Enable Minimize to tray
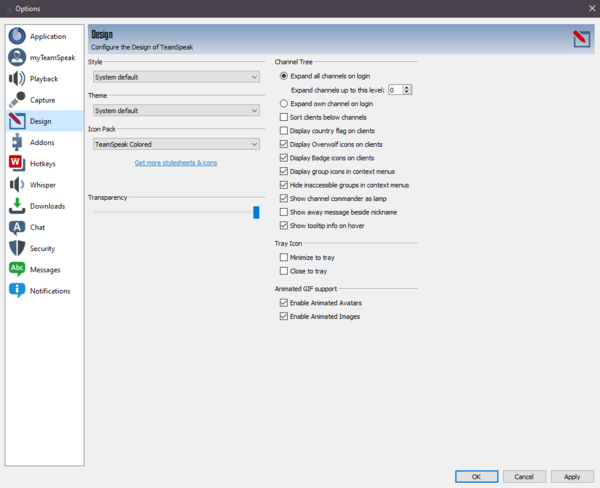The image size is (600, 488). coord(284,258)
